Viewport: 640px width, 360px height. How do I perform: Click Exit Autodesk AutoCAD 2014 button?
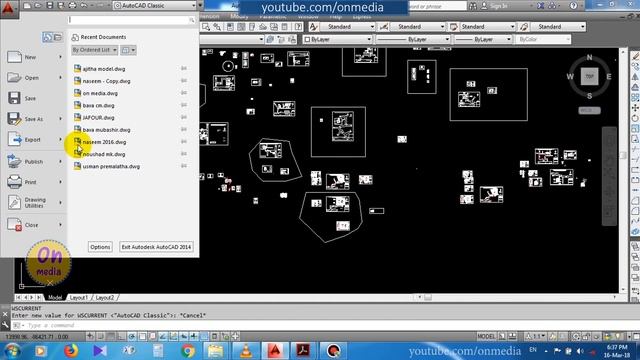click(156, 247)
